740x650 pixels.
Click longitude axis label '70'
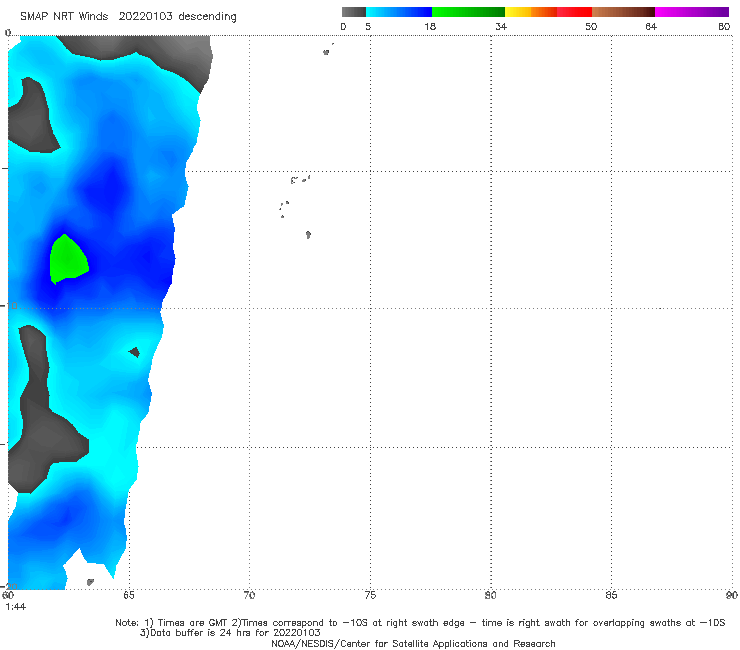point(249,595)
